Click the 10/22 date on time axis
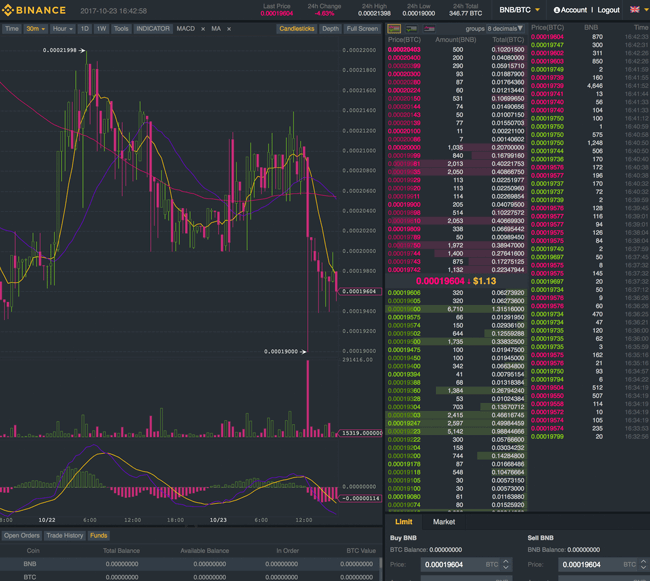Image resolution: width=650 pixels, height=581 pixels. 47,520
